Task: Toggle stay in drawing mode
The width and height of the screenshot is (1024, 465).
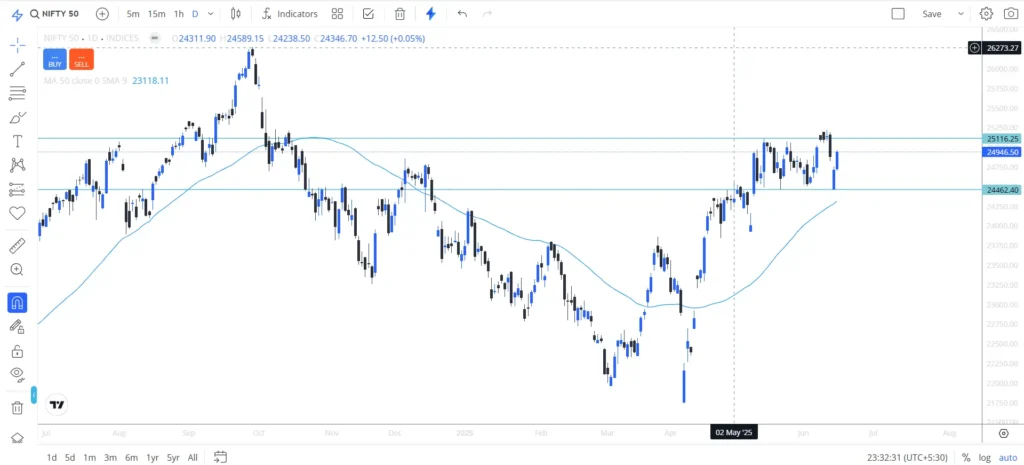Action: [x=18, y=327]
